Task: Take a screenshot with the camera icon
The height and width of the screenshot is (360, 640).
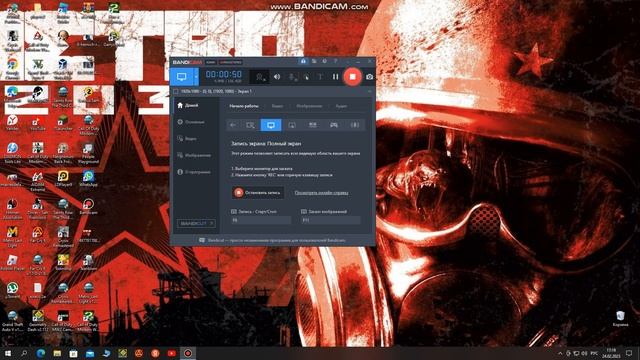Action: point(369,77)
